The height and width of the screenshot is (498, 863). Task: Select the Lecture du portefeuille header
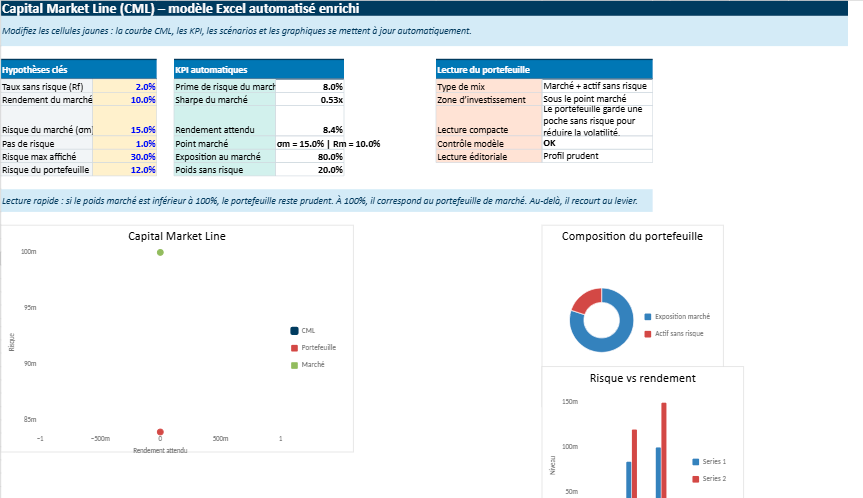point(543,70)
